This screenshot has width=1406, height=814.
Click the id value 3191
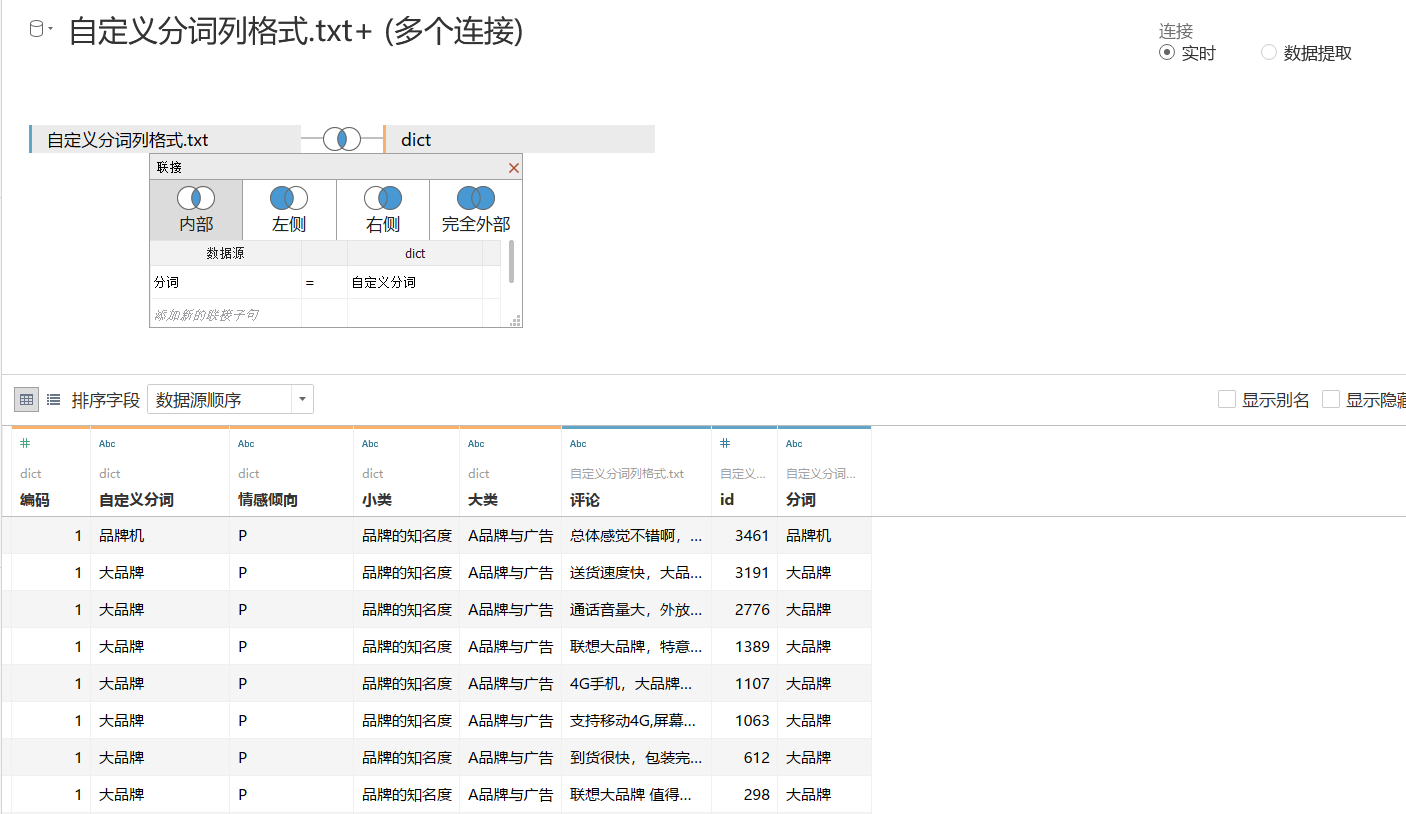point(744,573)
